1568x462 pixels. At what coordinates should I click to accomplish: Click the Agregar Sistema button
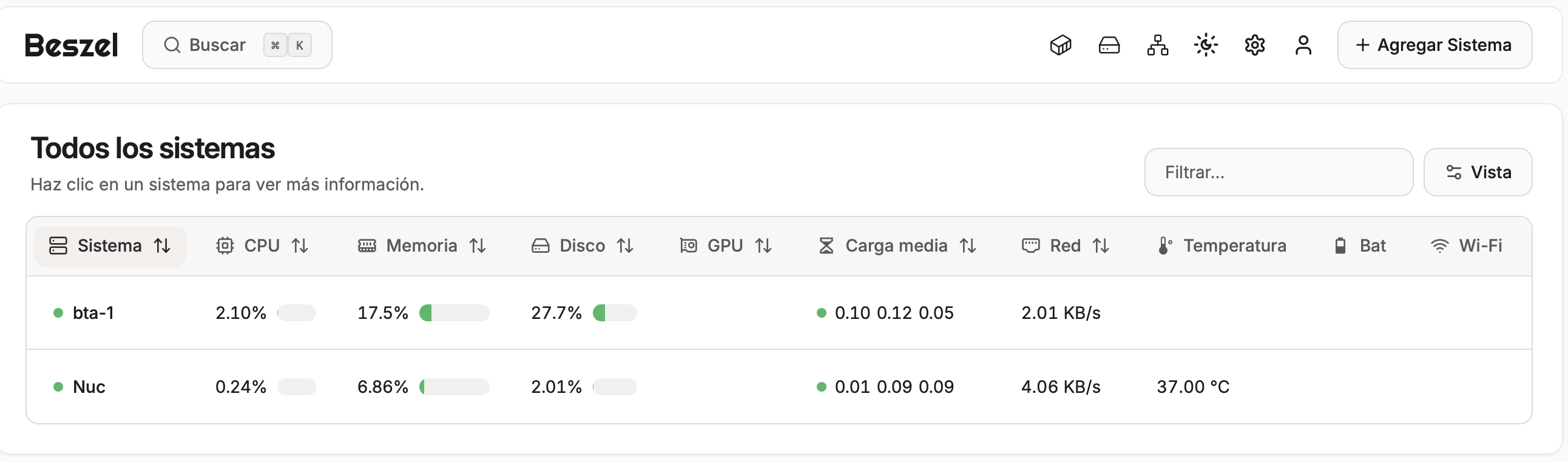[1435, 45]
